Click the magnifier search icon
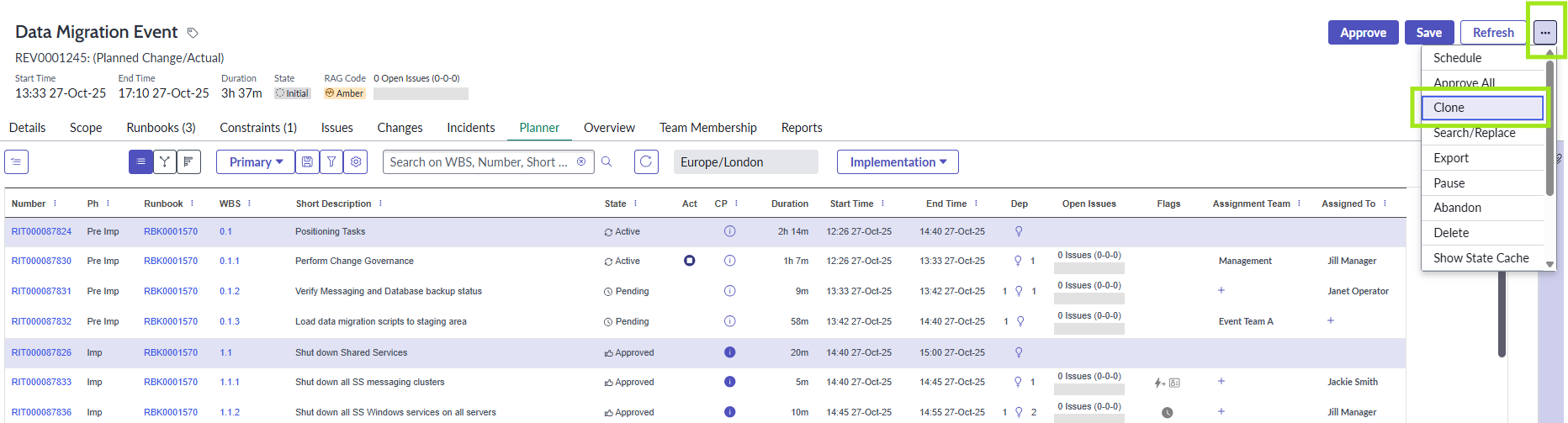The height and width of the screenshot is (423, 1568). [607, 161]
